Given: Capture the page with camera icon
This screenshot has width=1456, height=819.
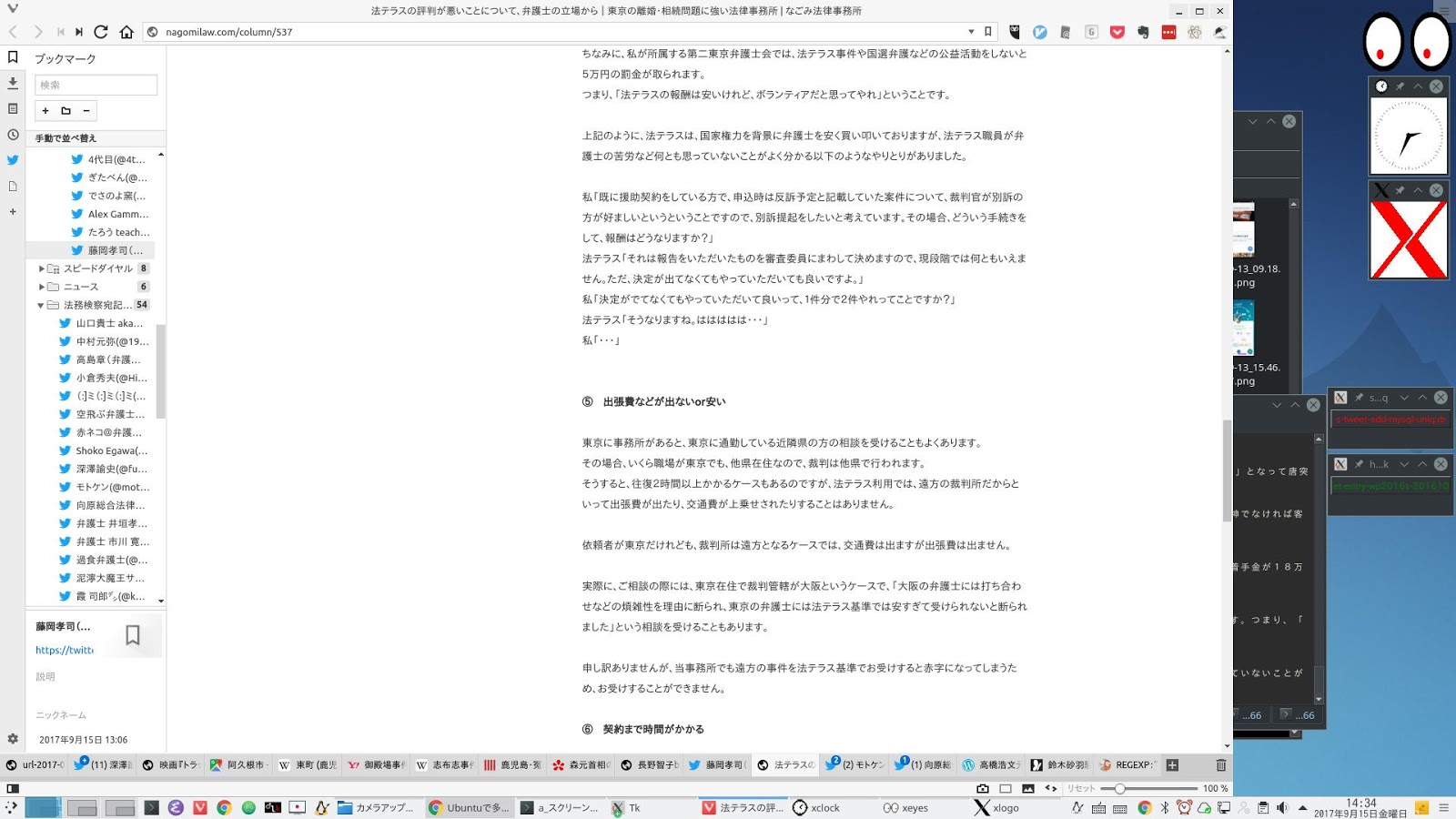Looking at the screenshot, I should tap(983, 788).
